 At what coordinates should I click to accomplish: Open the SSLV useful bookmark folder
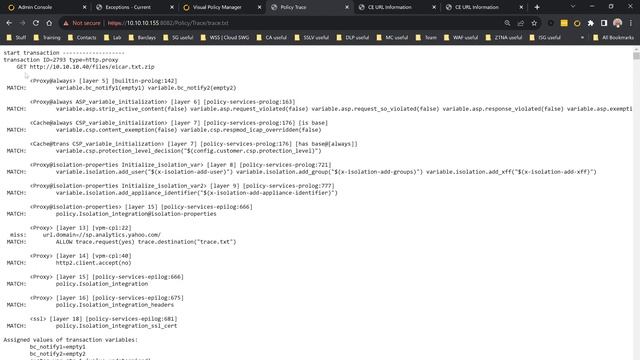pos(311,38)
